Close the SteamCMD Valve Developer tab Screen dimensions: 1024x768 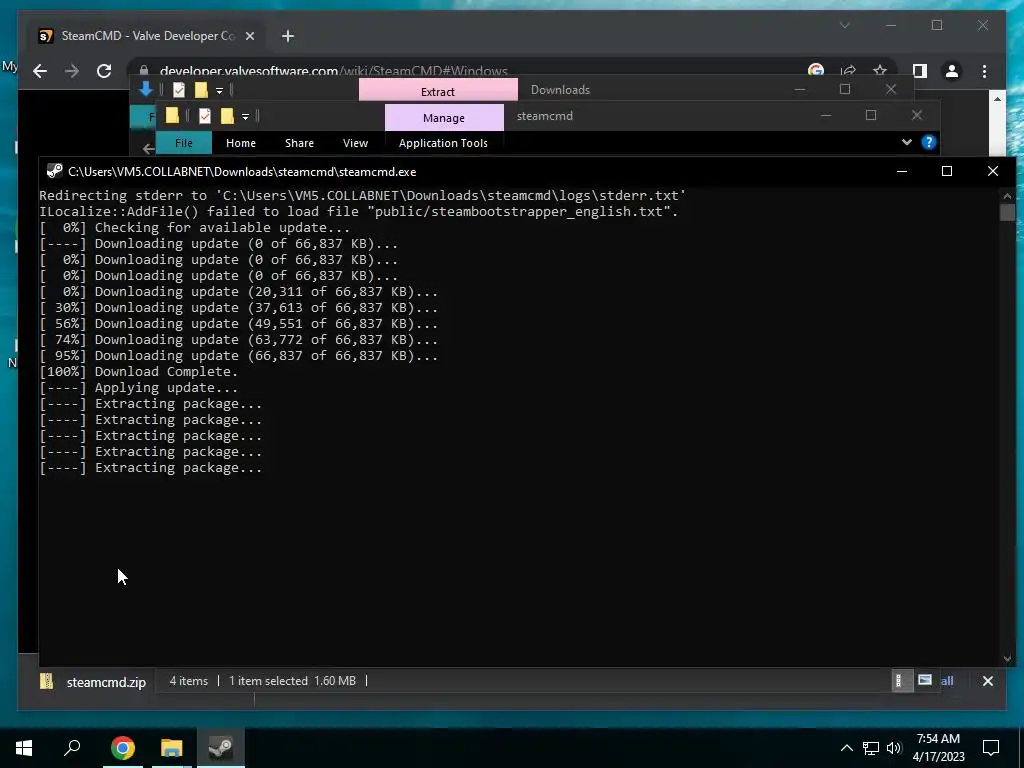point(249,36)
